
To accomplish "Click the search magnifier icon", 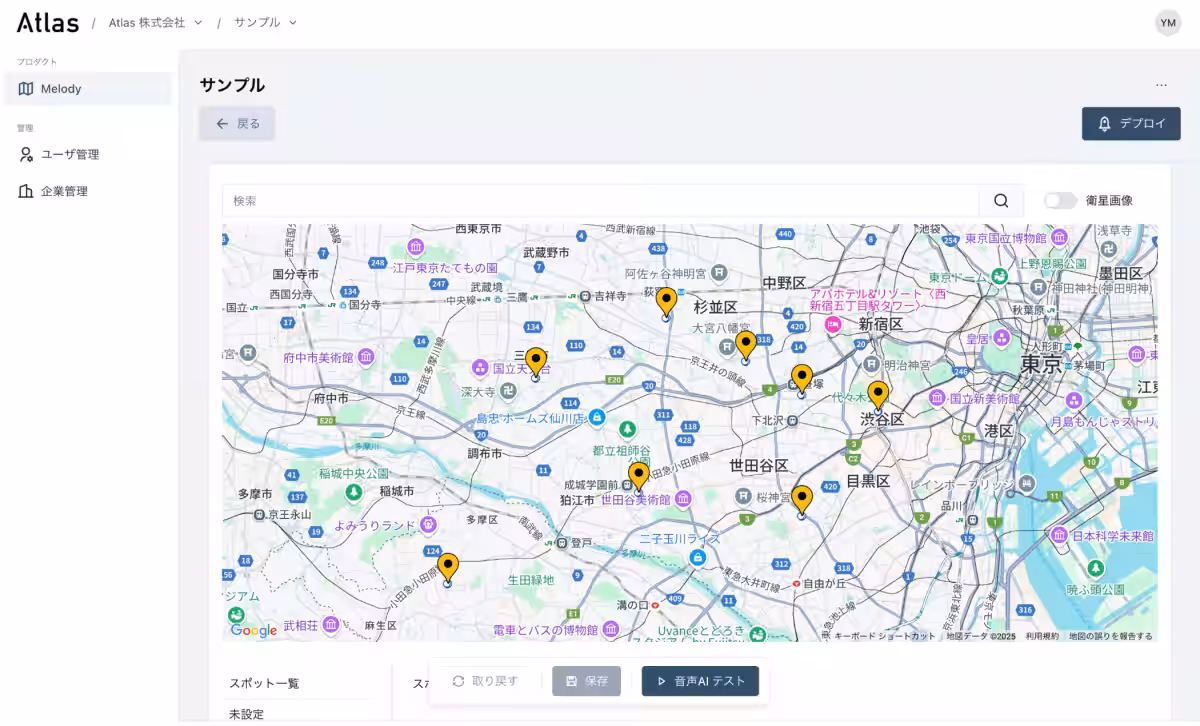I will pos(1001,201).
